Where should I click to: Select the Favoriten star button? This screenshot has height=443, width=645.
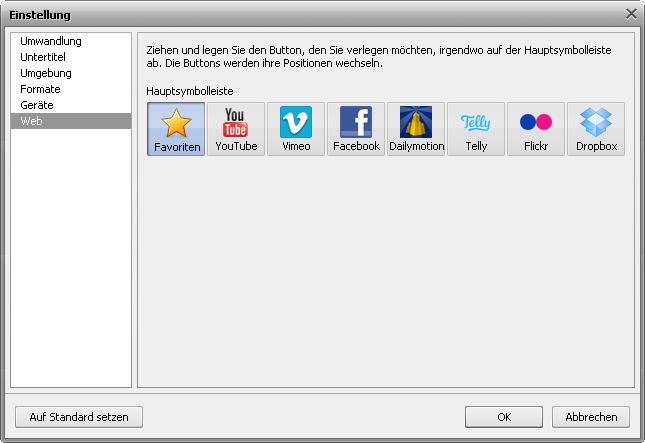pyautogui.click(x=176, y=129)
